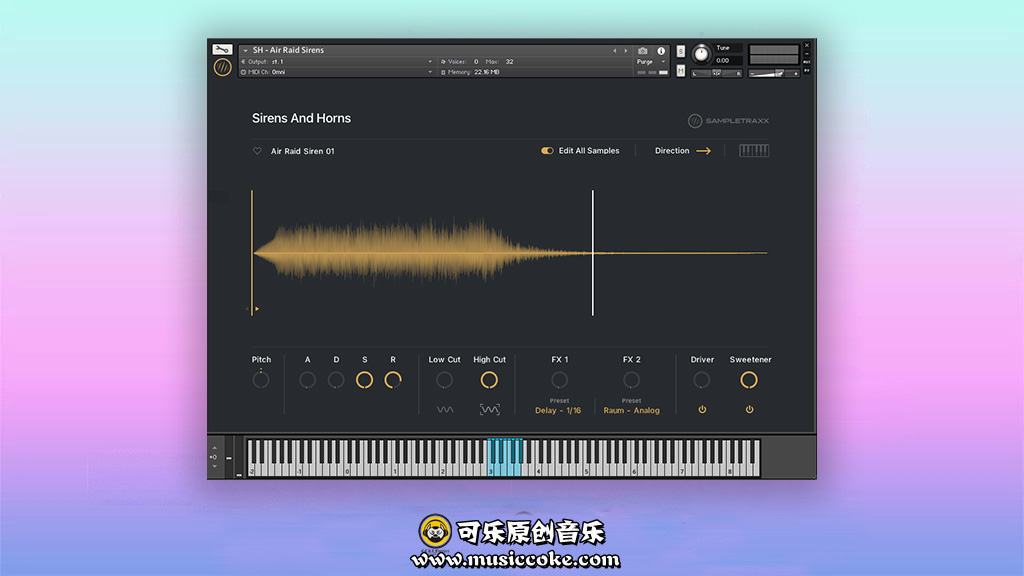Open the Purge dropdown menu

tap(650, 62)
